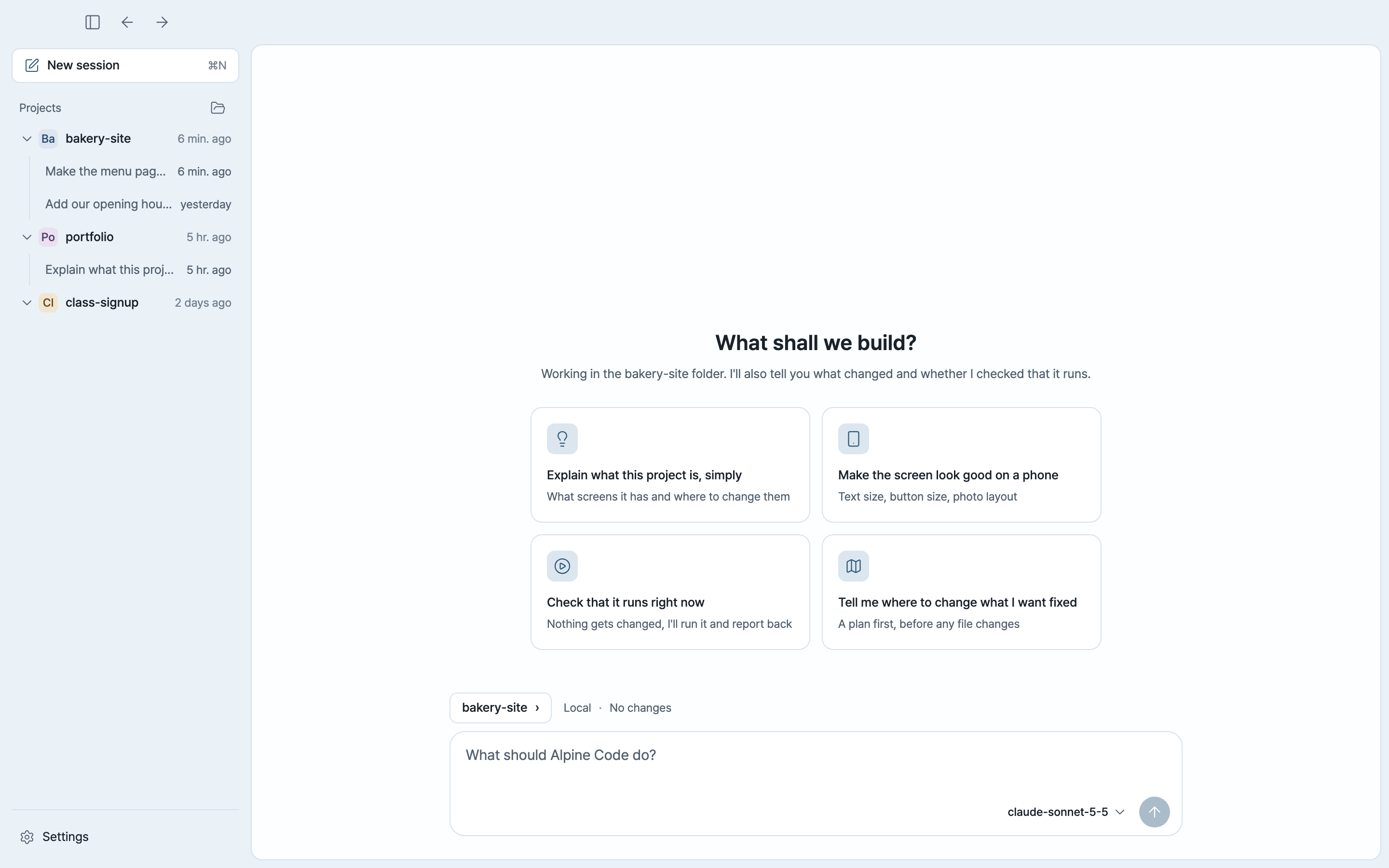Collapse the class-signup project chevron
This screenshot has height=868, width=1389.
pos(27,302)
